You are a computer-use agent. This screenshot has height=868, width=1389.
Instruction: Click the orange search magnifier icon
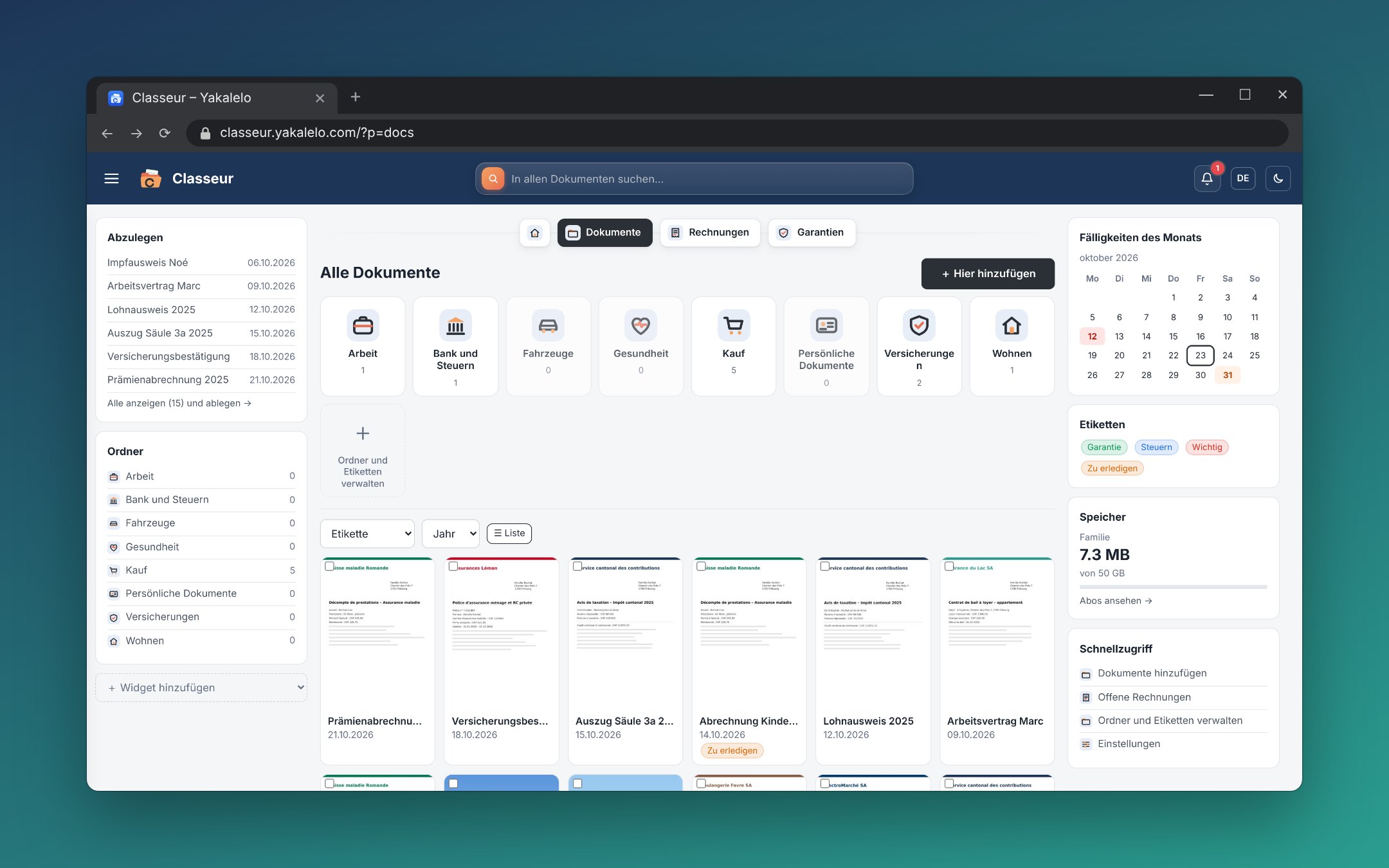pyautogui.click(x=493, y=179)
